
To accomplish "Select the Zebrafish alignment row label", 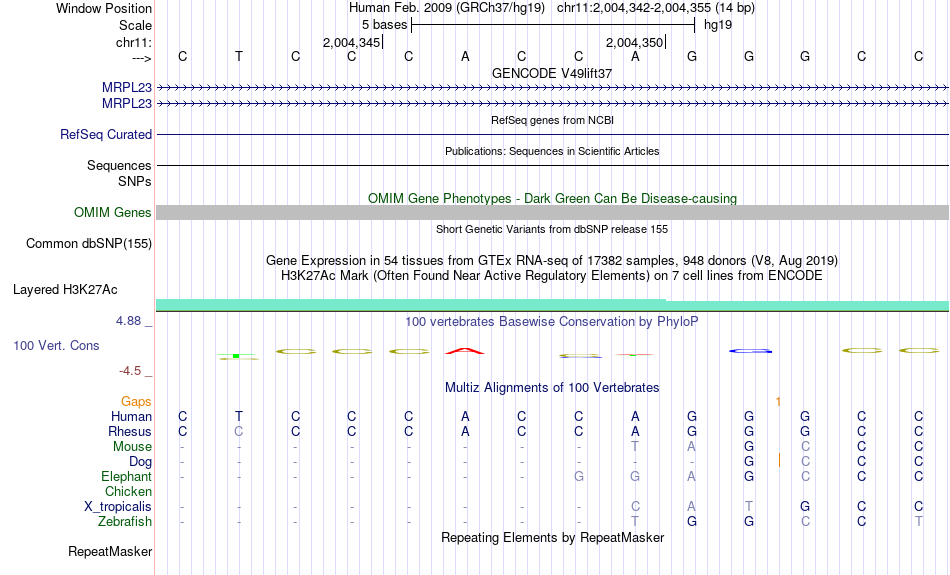I will click(125, 522).
